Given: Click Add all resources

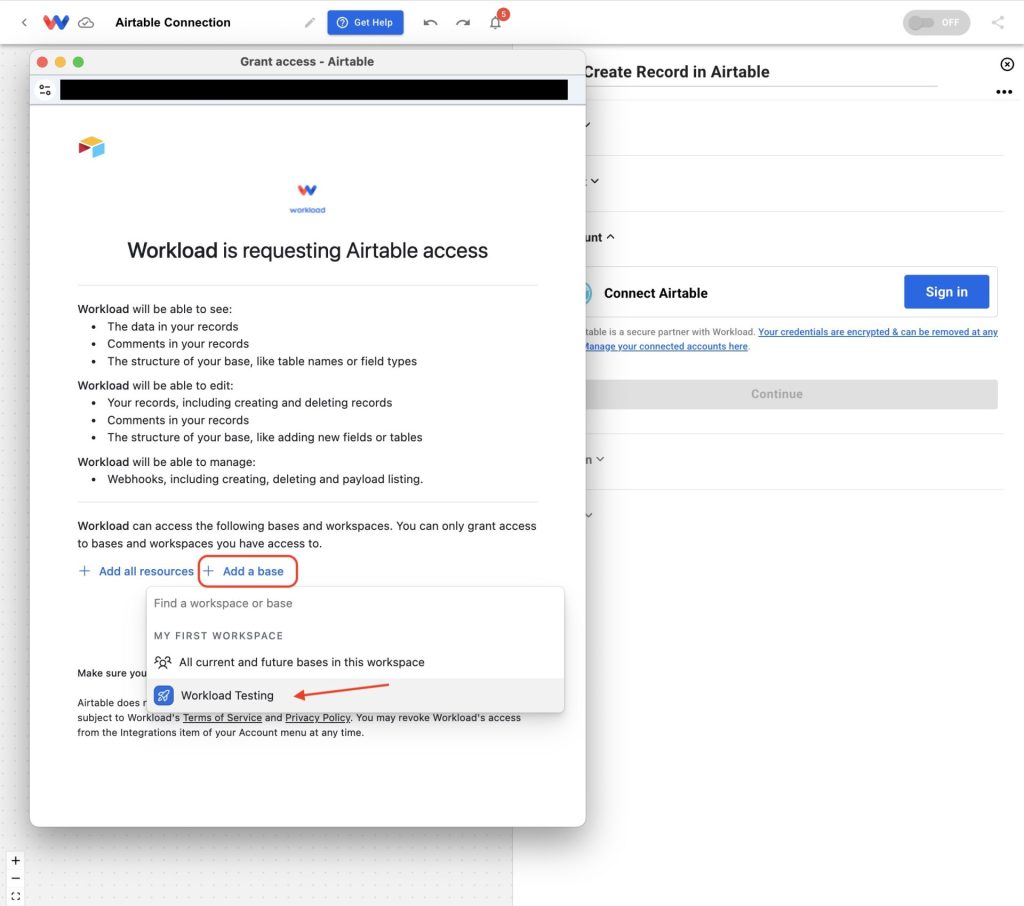Looking at the screenshot, I should [x=136, y=571].
